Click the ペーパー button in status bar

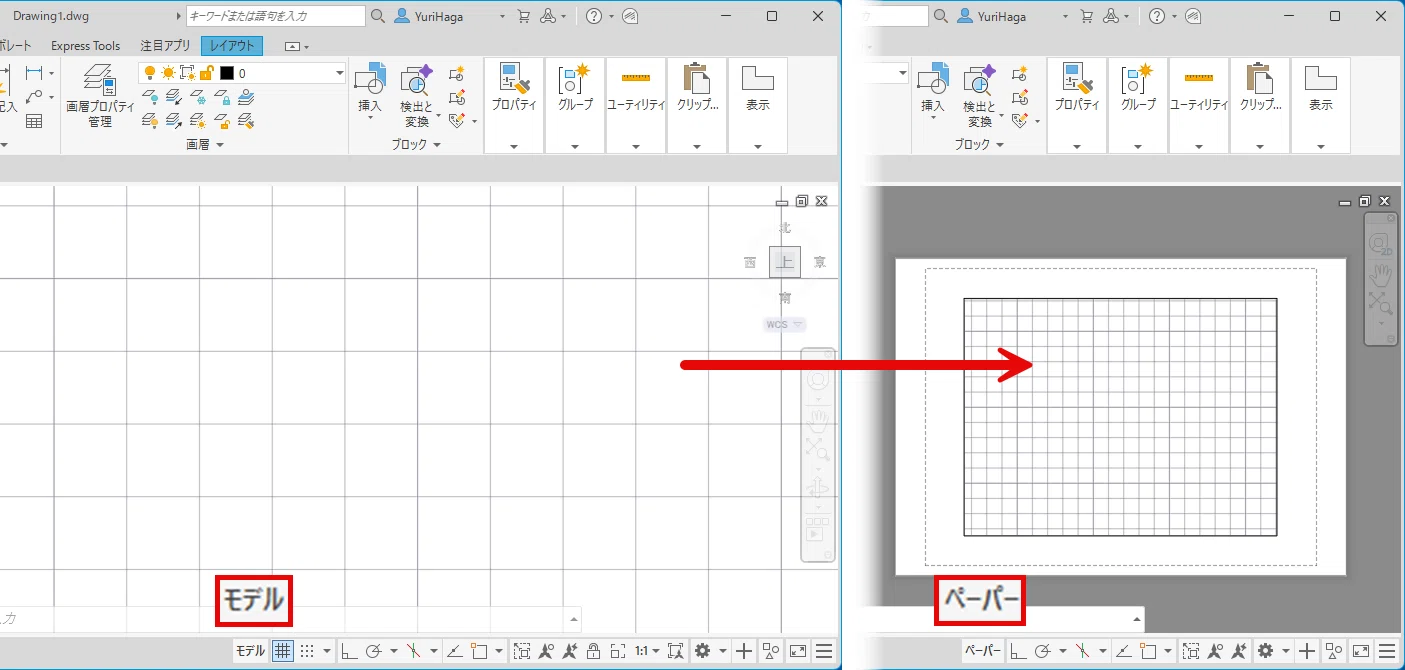coord(983,651)
